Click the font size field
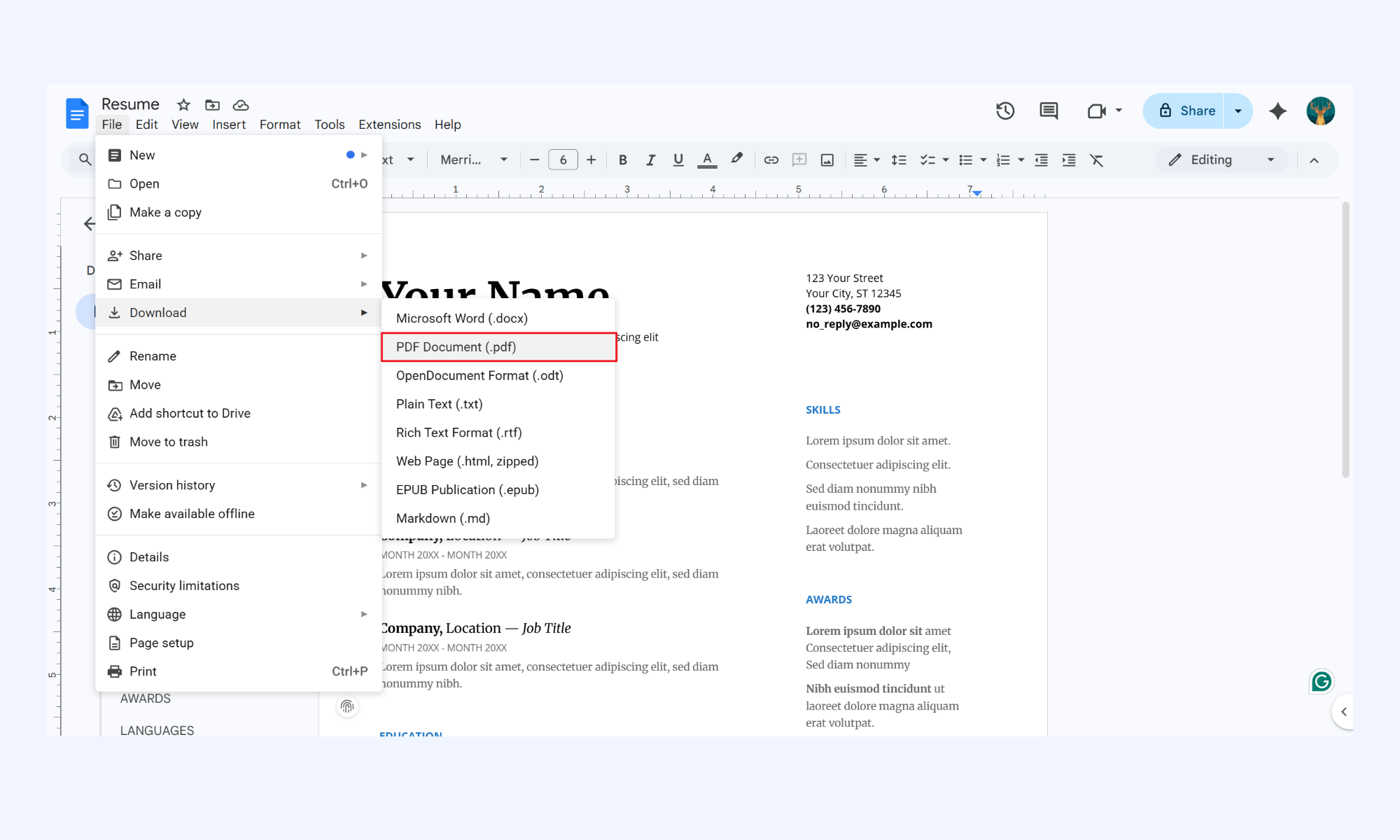 [x=563, y=160]
